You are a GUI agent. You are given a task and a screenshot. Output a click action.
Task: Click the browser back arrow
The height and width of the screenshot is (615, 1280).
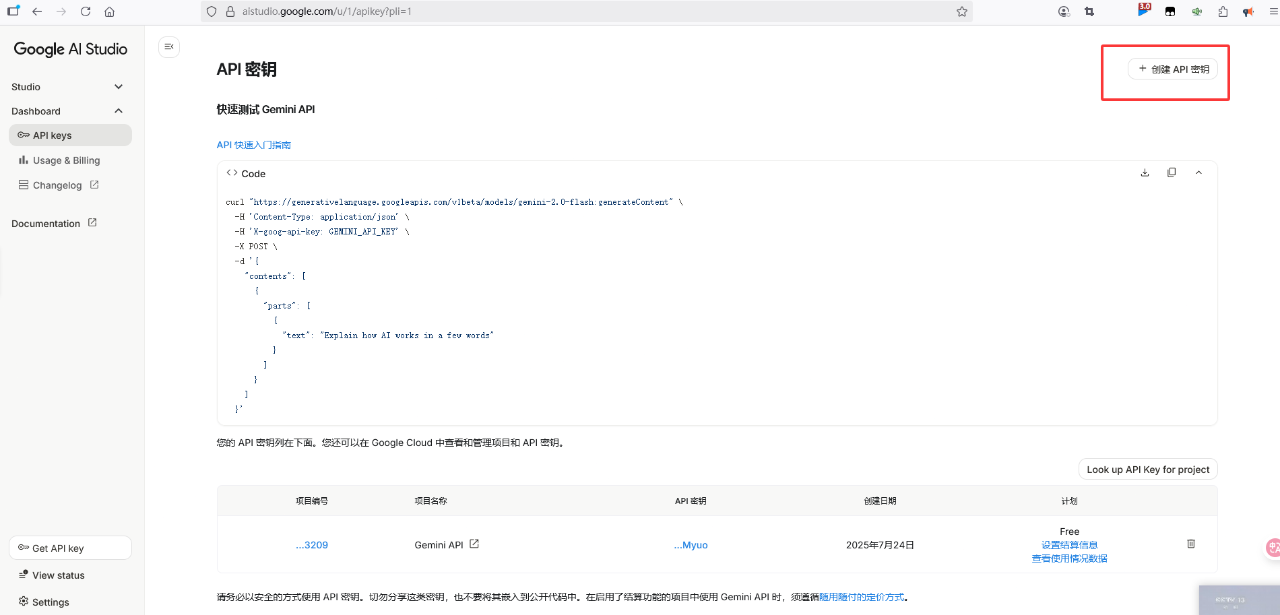tap(37, 12)
